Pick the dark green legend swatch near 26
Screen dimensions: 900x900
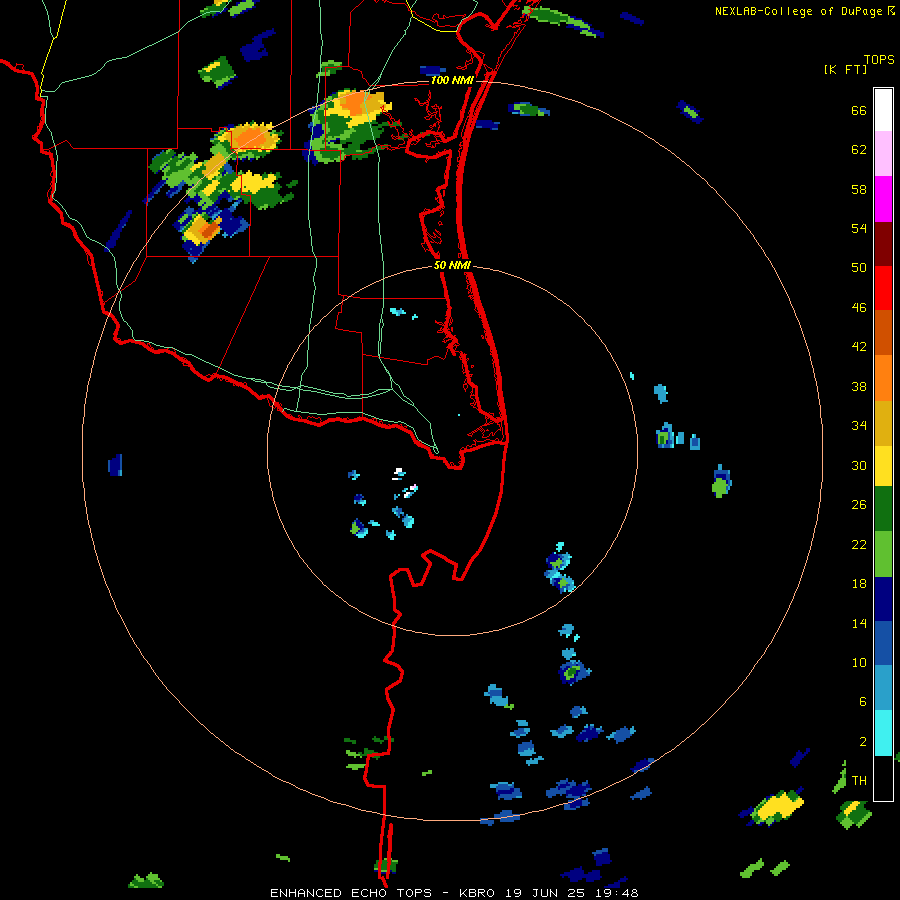click(883, 509)
